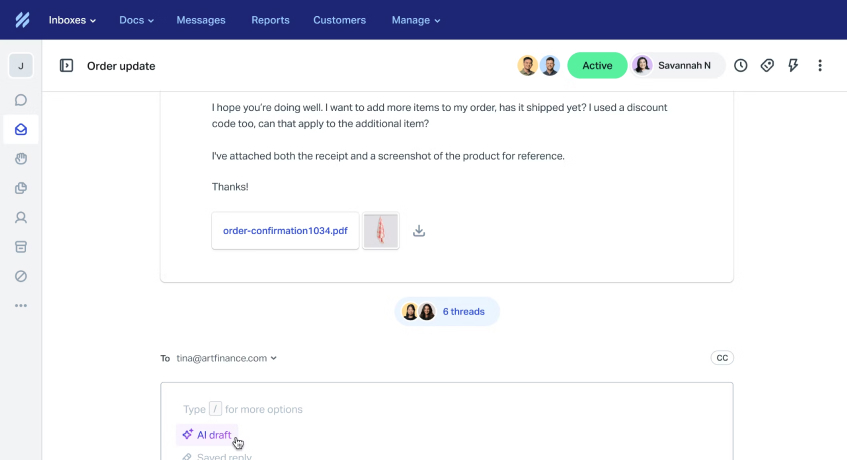Viewport: 847px width, 460px height.
Task: Select the inbox envelope sidebar icon
Action: [x=21, y=129]
